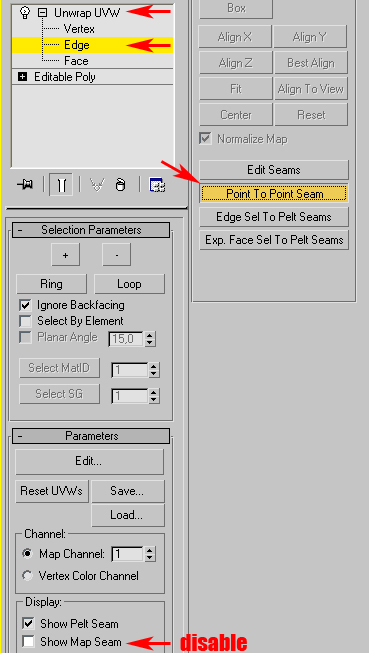Select the Face sub-object level

76,61
